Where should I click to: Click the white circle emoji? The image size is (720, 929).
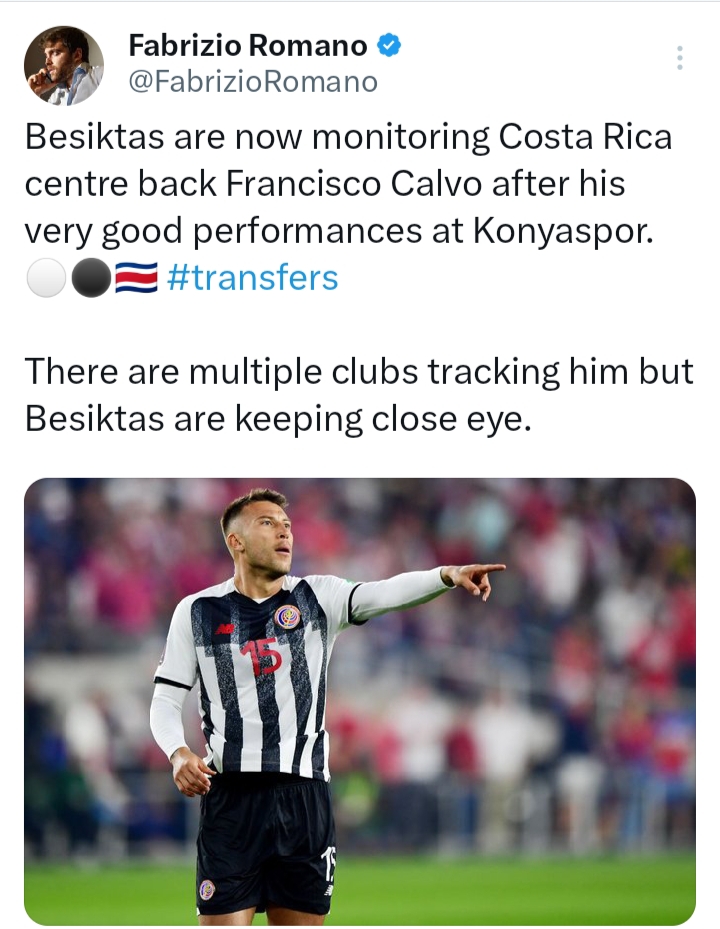[x=45, y=278]
